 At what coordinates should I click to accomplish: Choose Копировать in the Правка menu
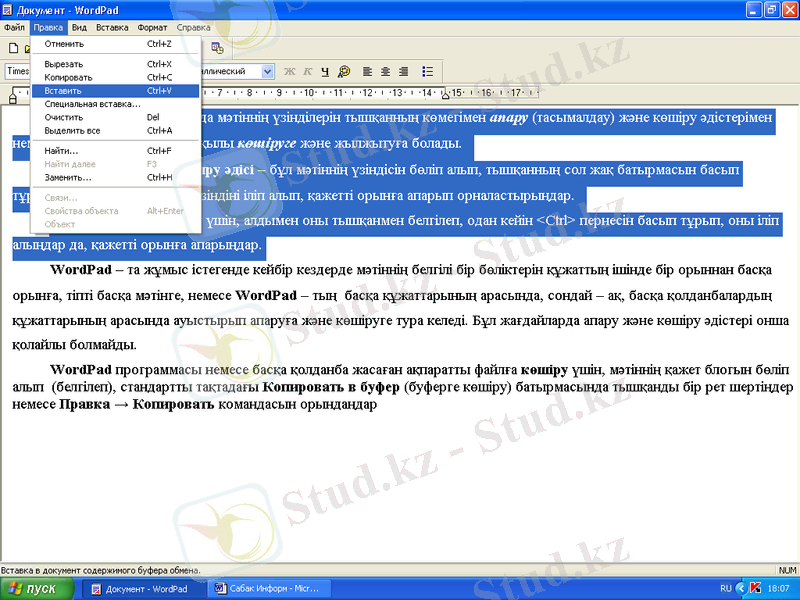pos(68,77)
